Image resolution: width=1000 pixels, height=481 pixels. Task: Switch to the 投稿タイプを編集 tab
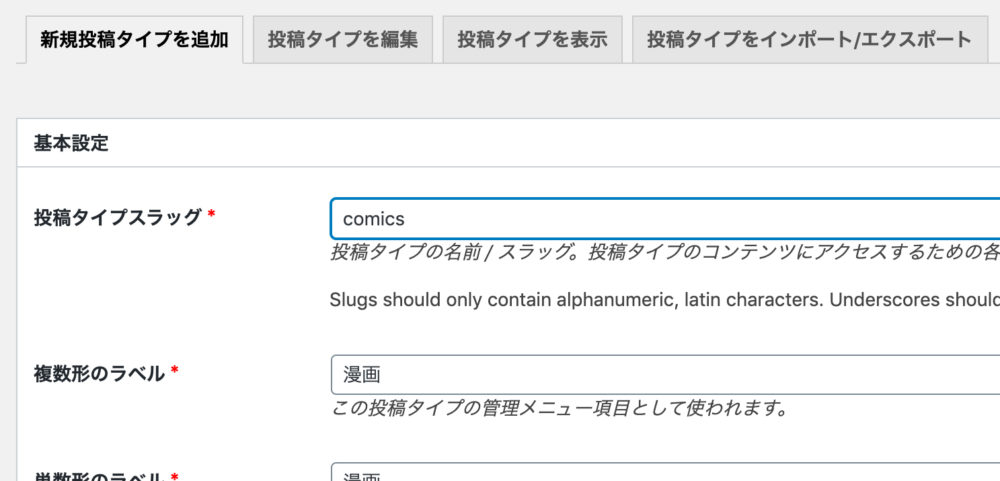point(343,40)
